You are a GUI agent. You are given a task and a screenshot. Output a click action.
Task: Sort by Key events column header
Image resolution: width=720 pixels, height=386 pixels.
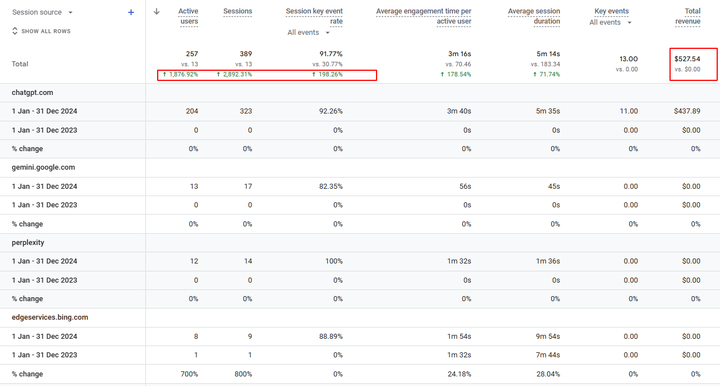(x=611, y=11)
